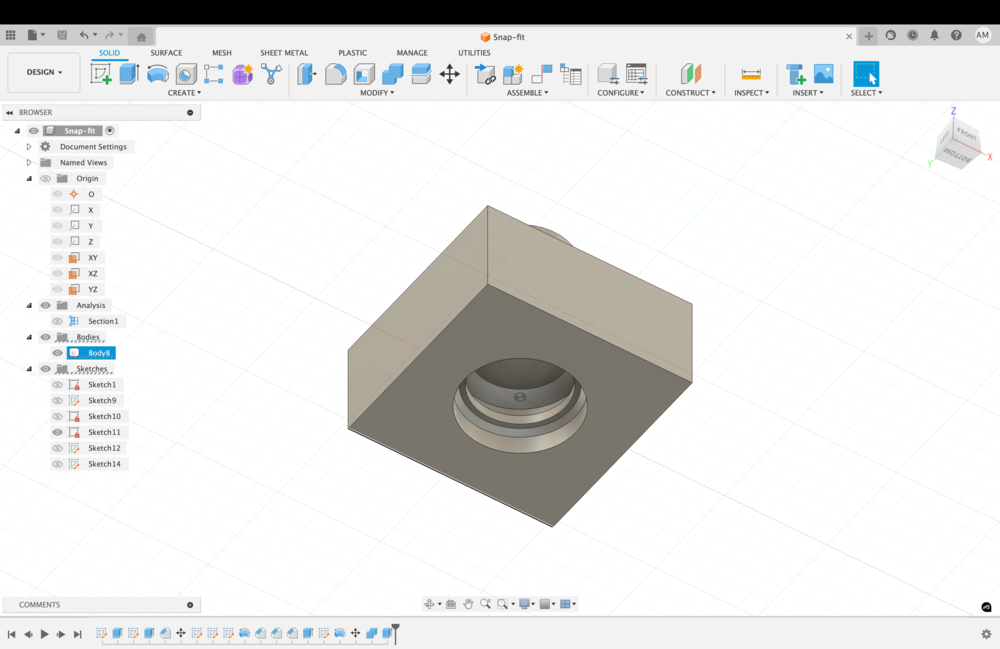Click the Extrude tool icon

[129, 74]
